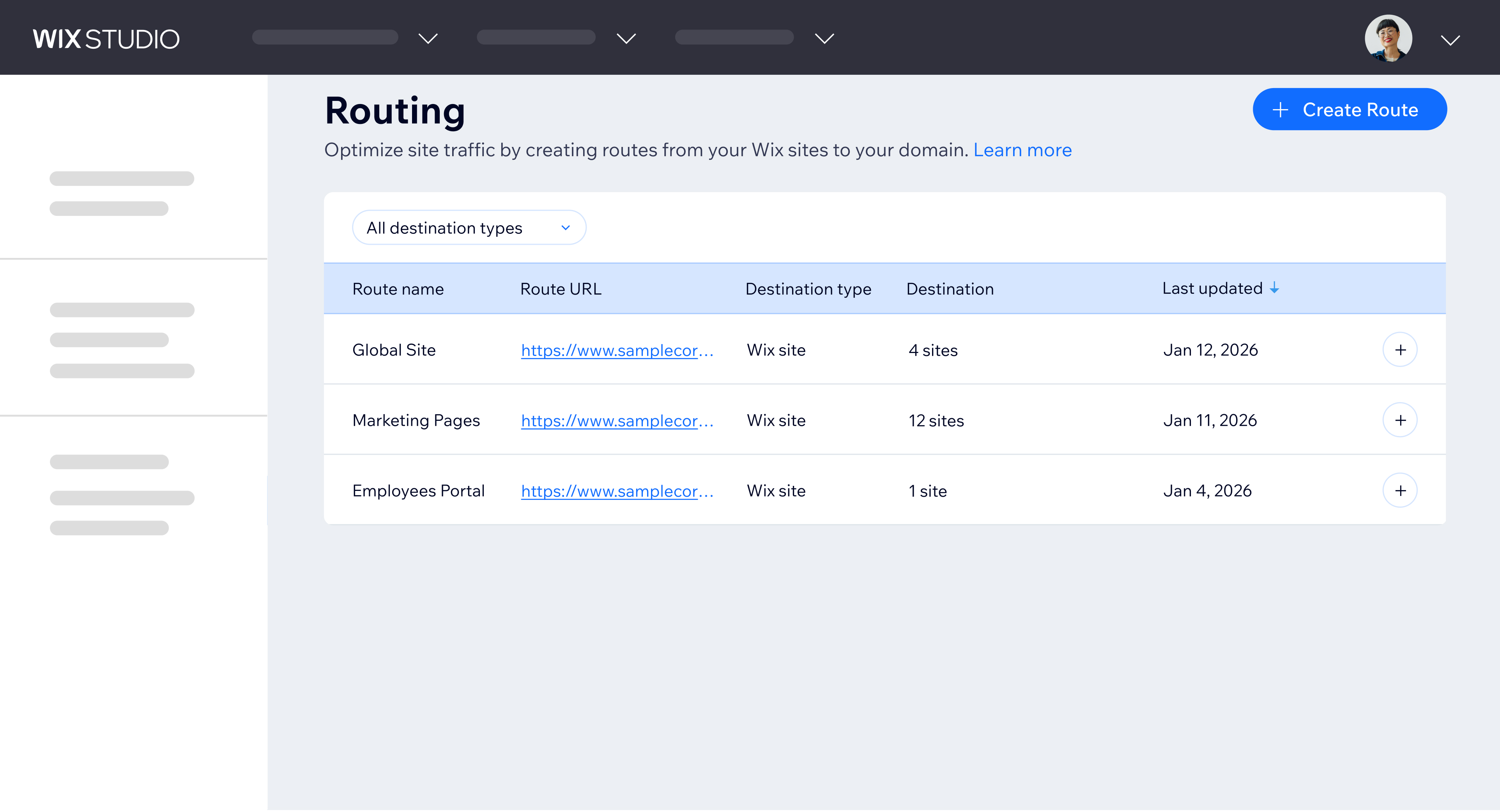Screen dimensions: 1500x812
Task: Expand the first top navigation dropdown chevron
Action: (428, 39)
